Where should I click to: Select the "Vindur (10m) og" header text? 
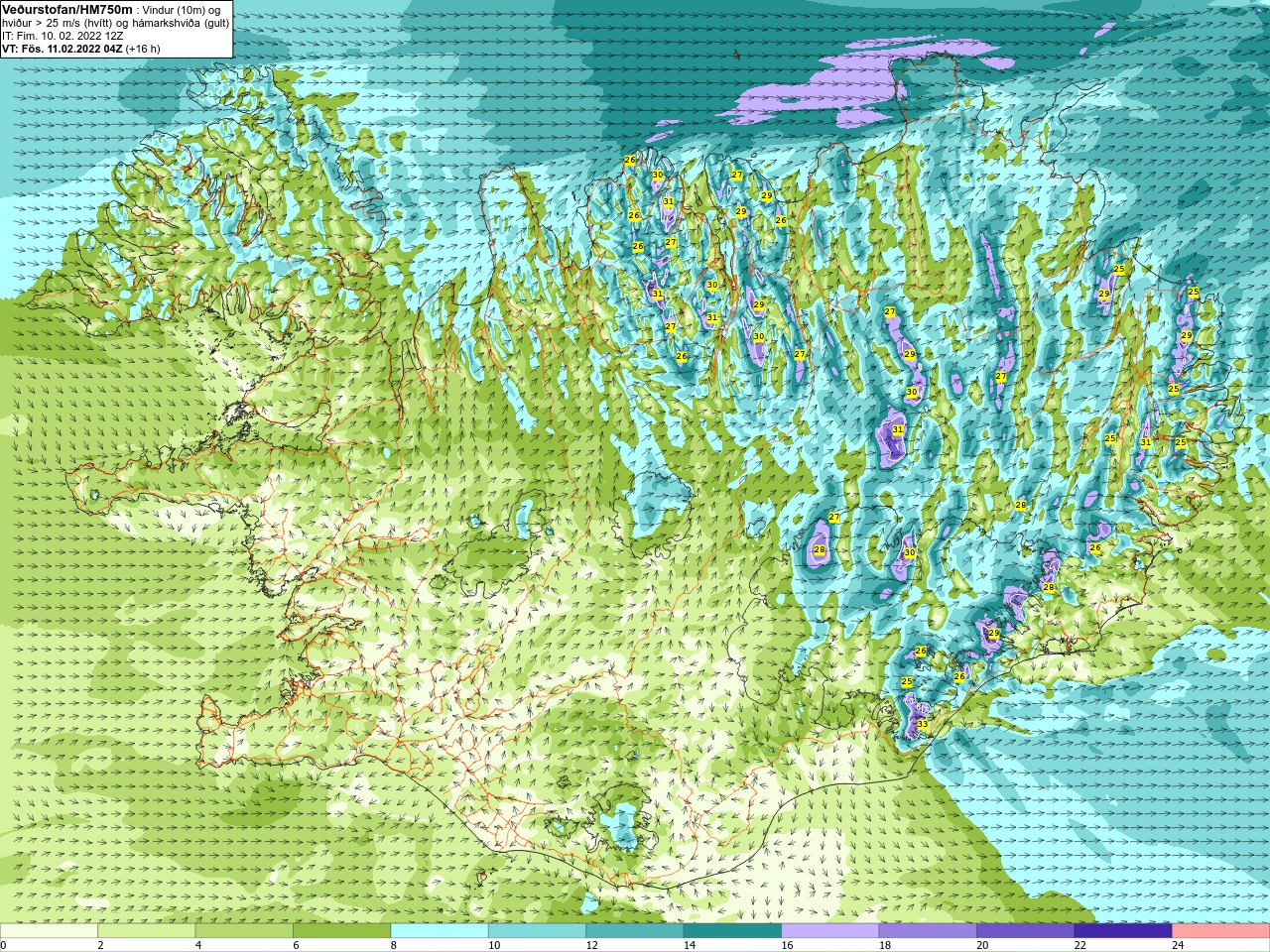click(x=182, y=9)
